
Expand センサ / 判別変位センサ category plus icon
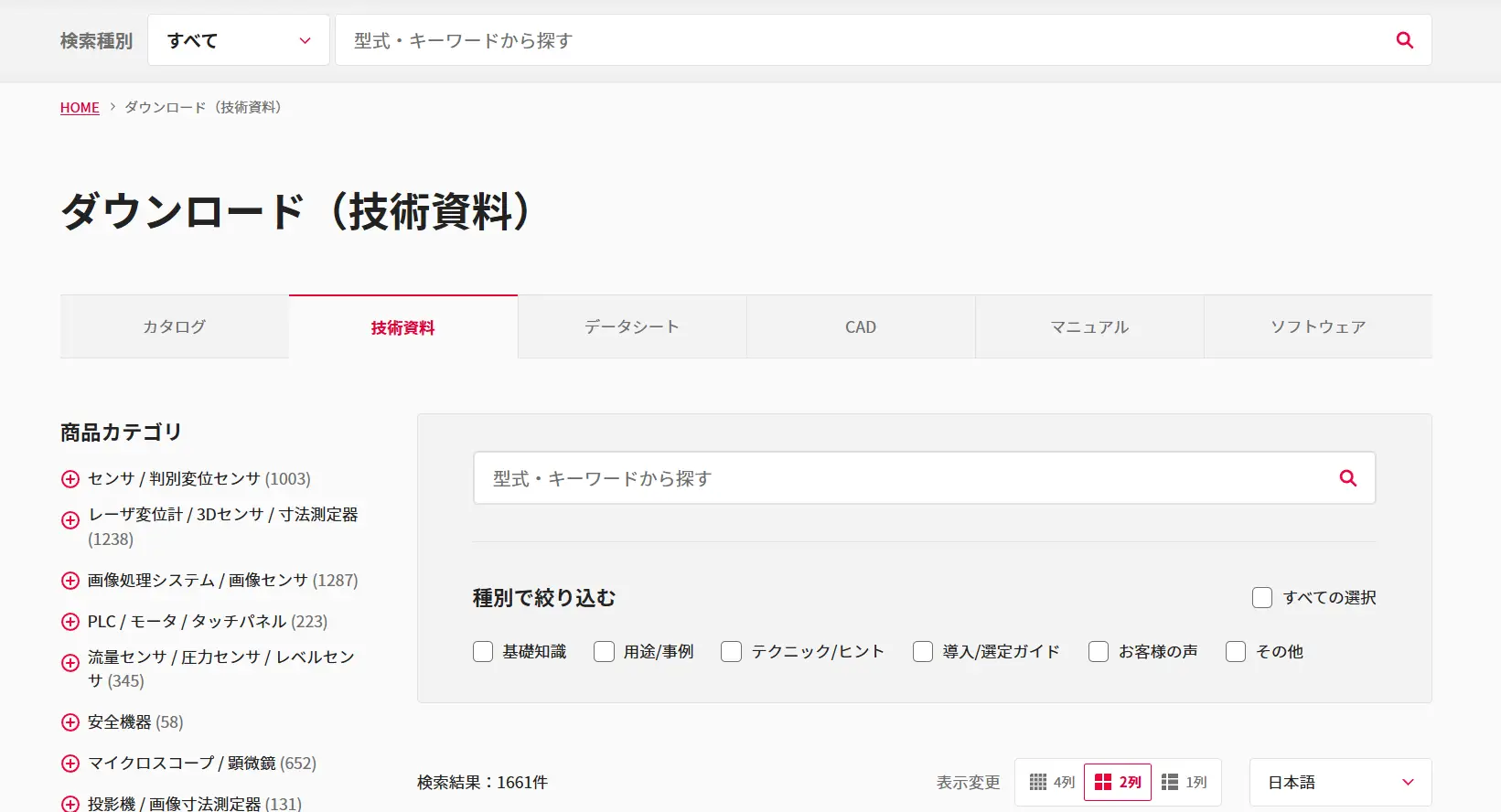coord(70,479)
